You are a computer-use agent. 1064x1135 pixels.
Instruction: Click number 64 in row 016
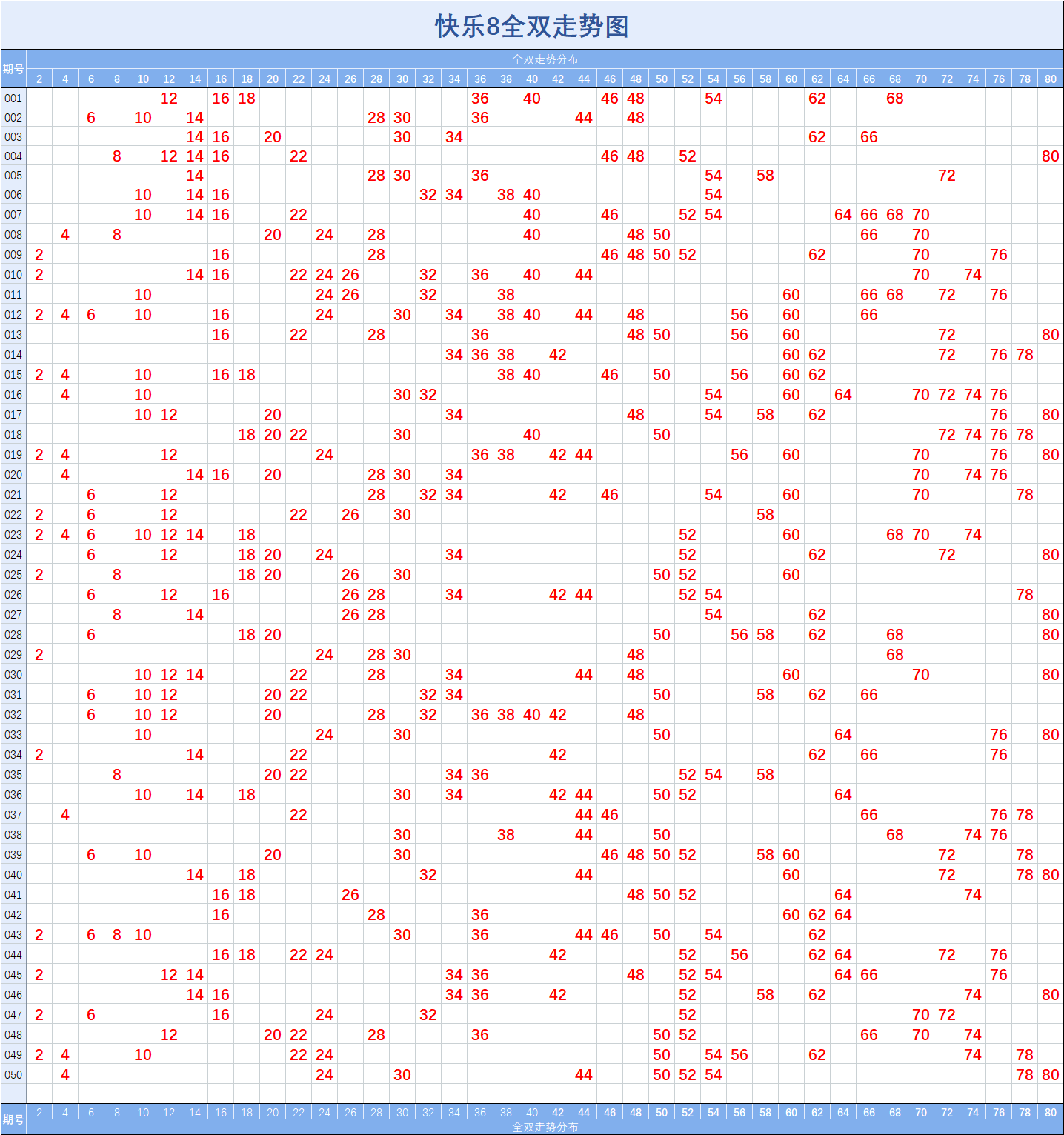[x=843, y=395]
